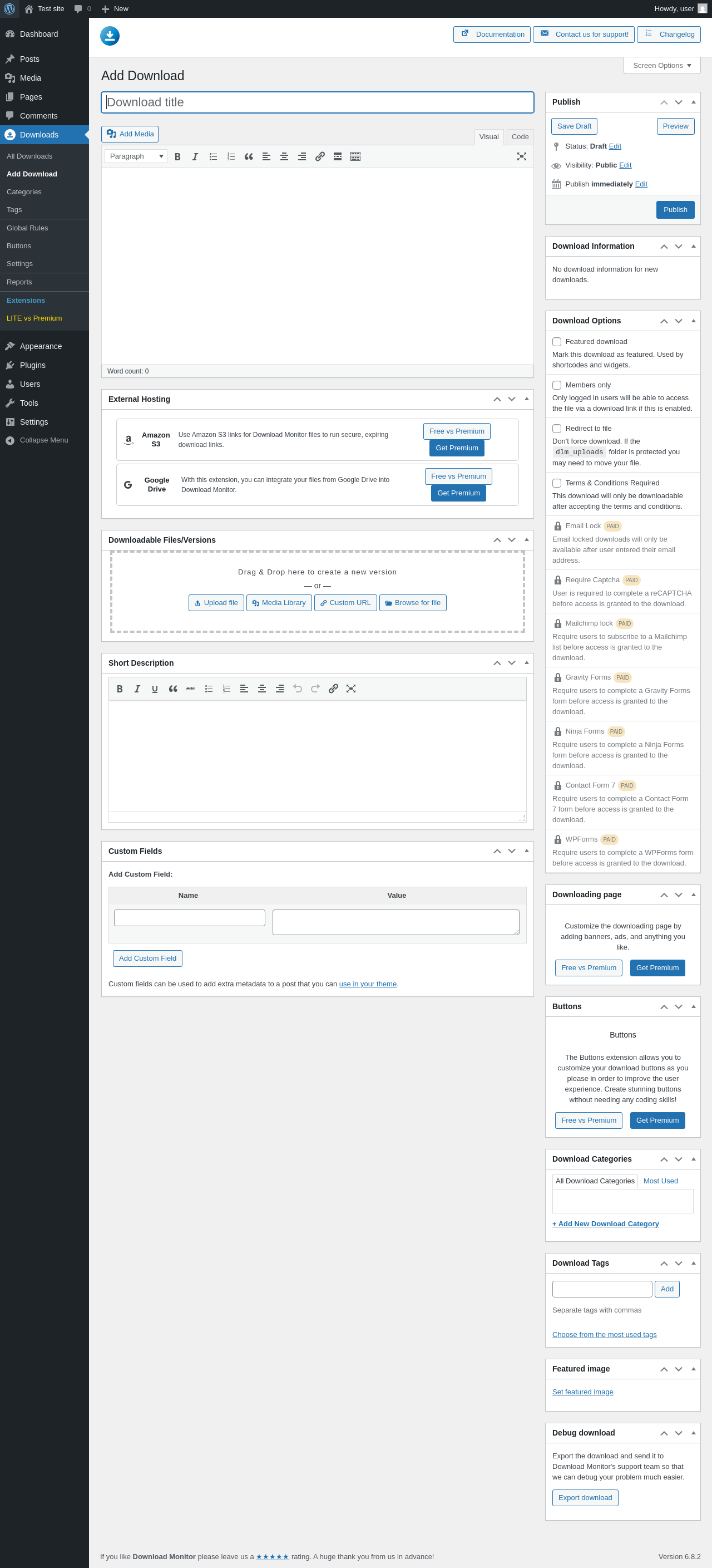Collapse the admin sidebar menu
Image resolution: width=712 pixels, height=1568 pixels.
(44, 441)
